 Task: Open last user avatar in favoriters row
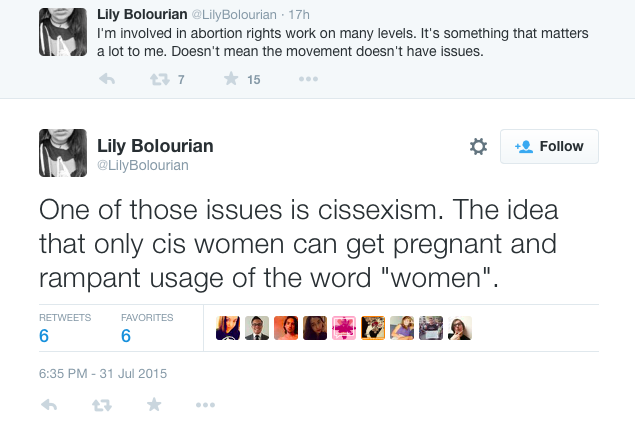460,328
